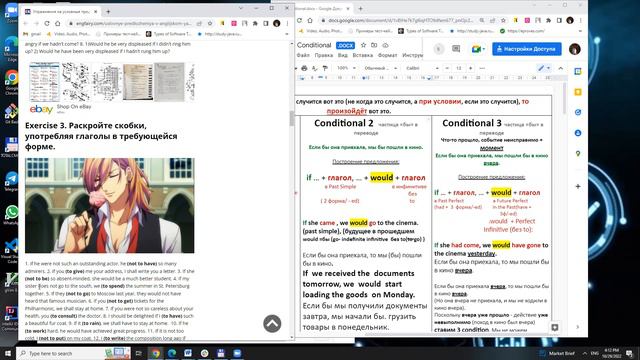The height and width of the screenshot is (360, 640).
Task: Open editing mode pencil dropdown
Action: click(x=544, y=68)
